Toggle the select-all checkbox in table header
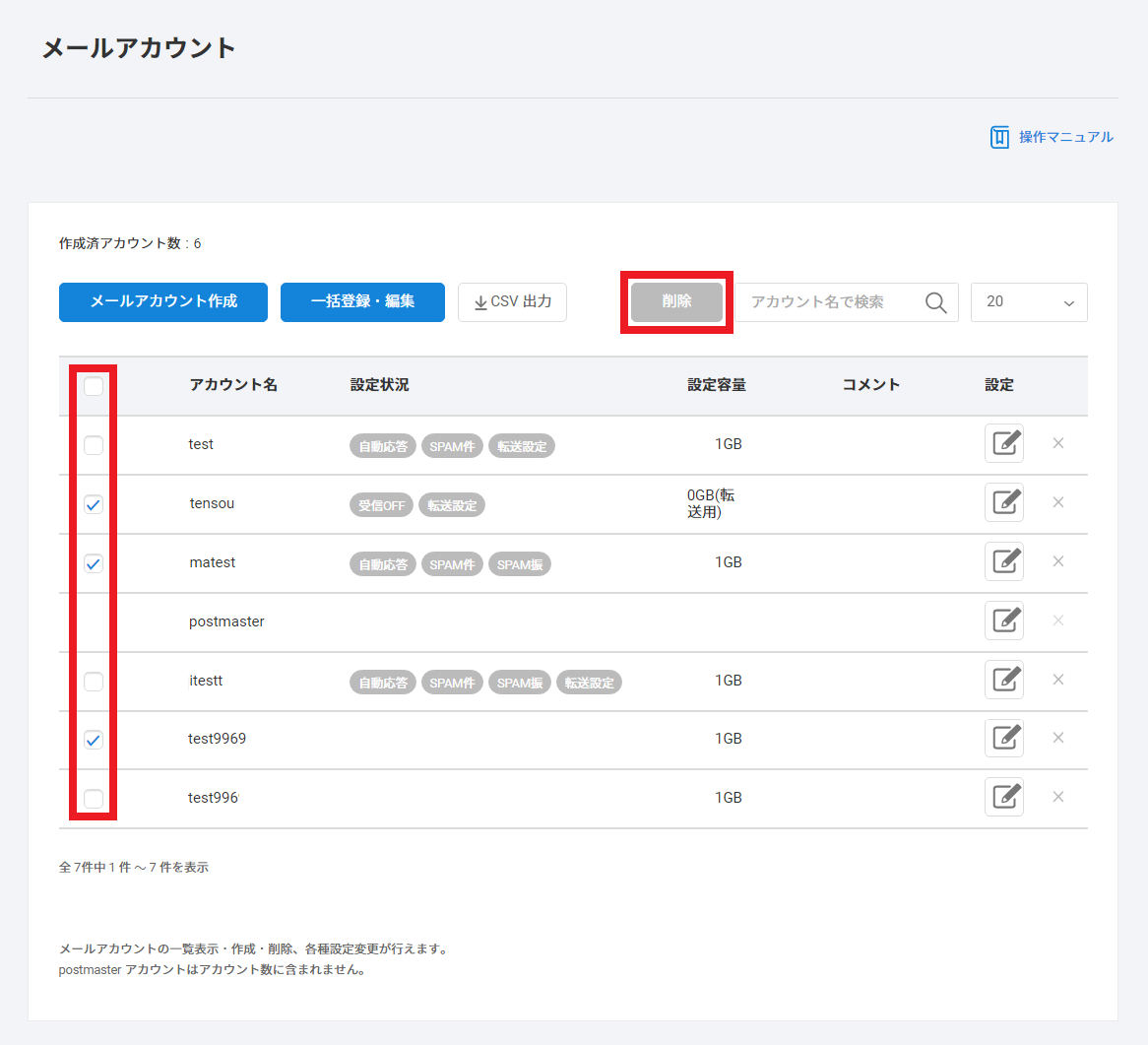The height and width of the screenshot is (1045, 1148). (94, 386)
